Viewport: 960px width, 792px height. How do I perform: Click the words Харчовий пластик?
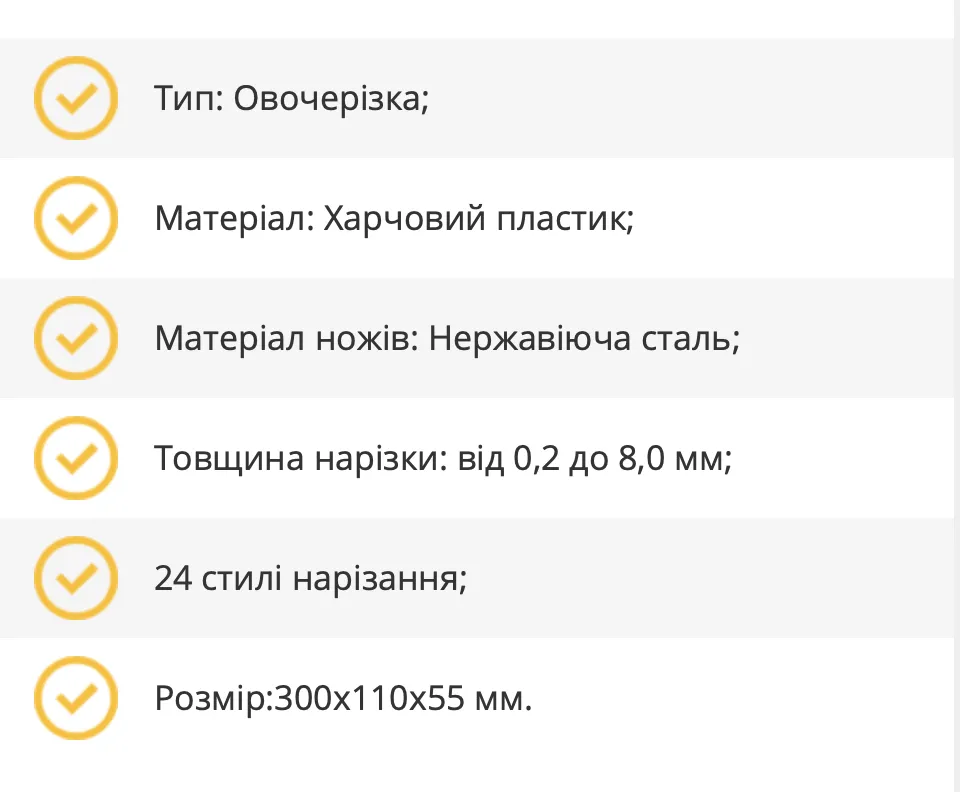(479, 219)
